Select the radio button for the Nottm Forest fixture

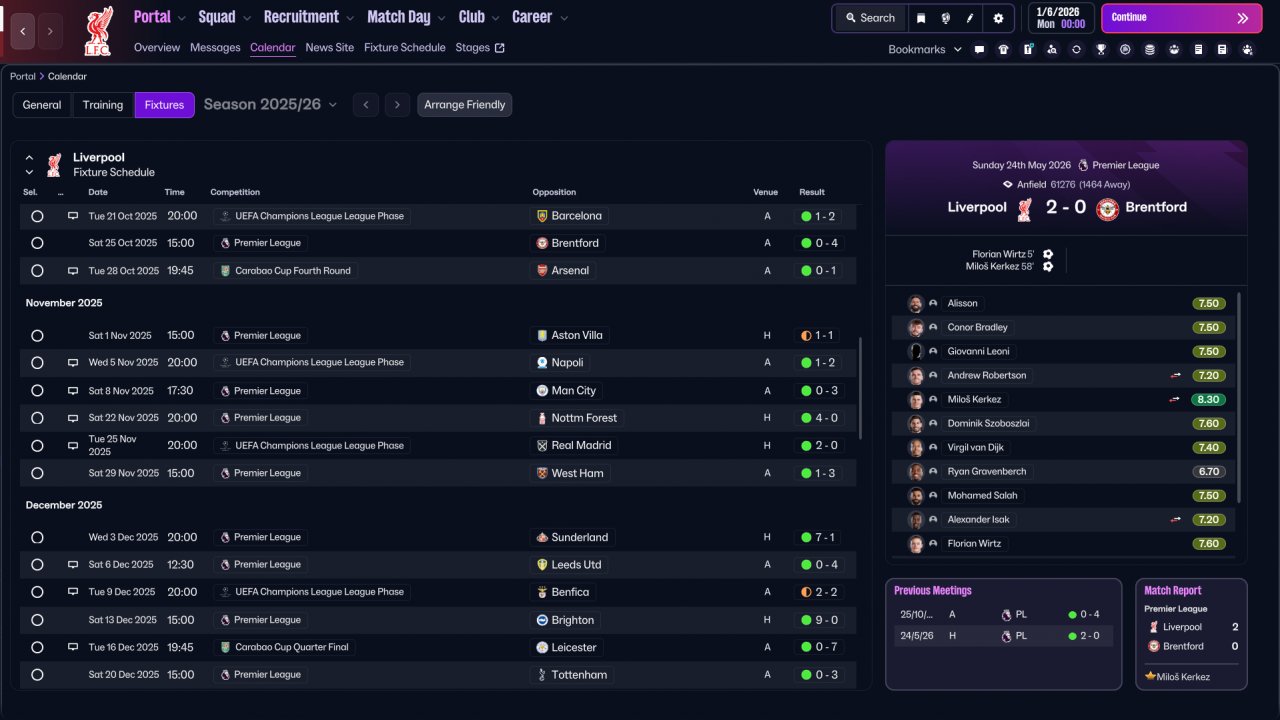point(37,418)
